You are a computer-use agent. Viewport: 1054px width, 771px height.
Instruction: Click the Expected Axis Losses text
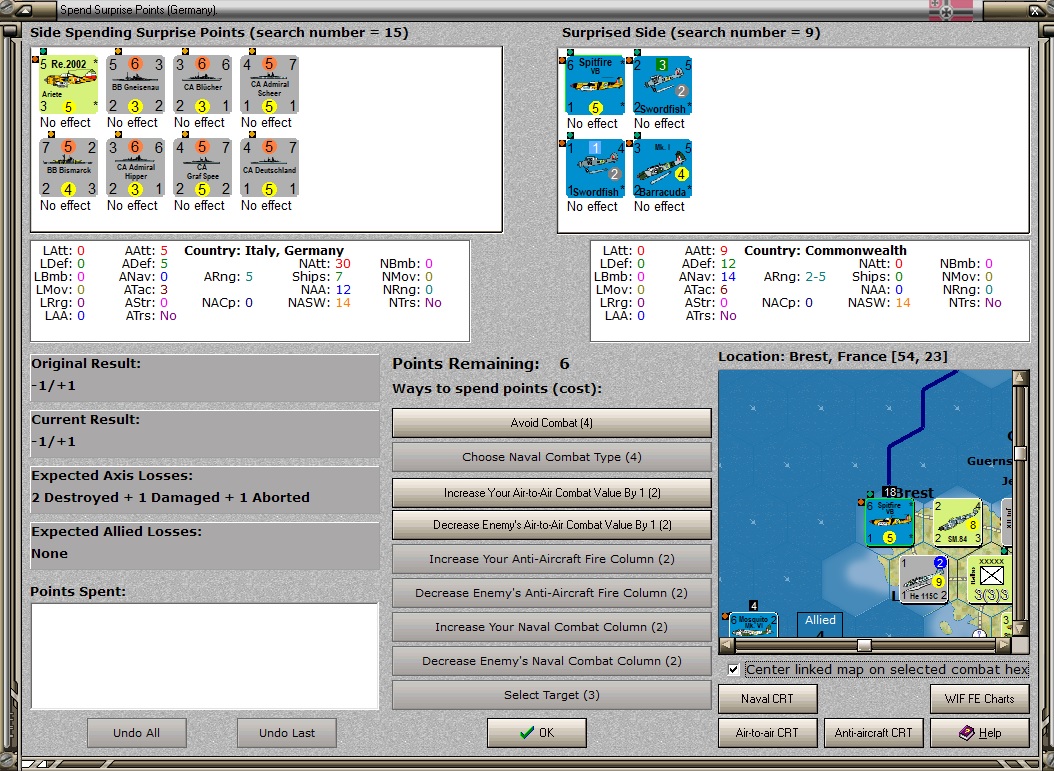coord(171,497)
